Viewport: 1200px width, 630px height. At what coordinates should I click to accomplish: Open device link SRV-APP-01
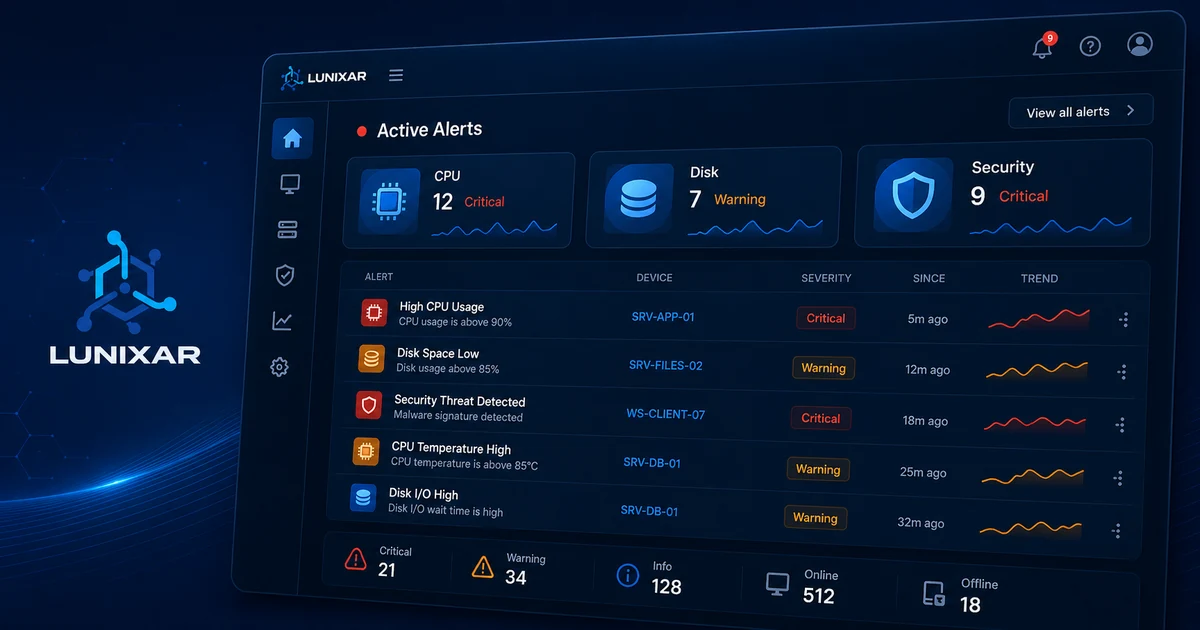(x=663, y=317)
